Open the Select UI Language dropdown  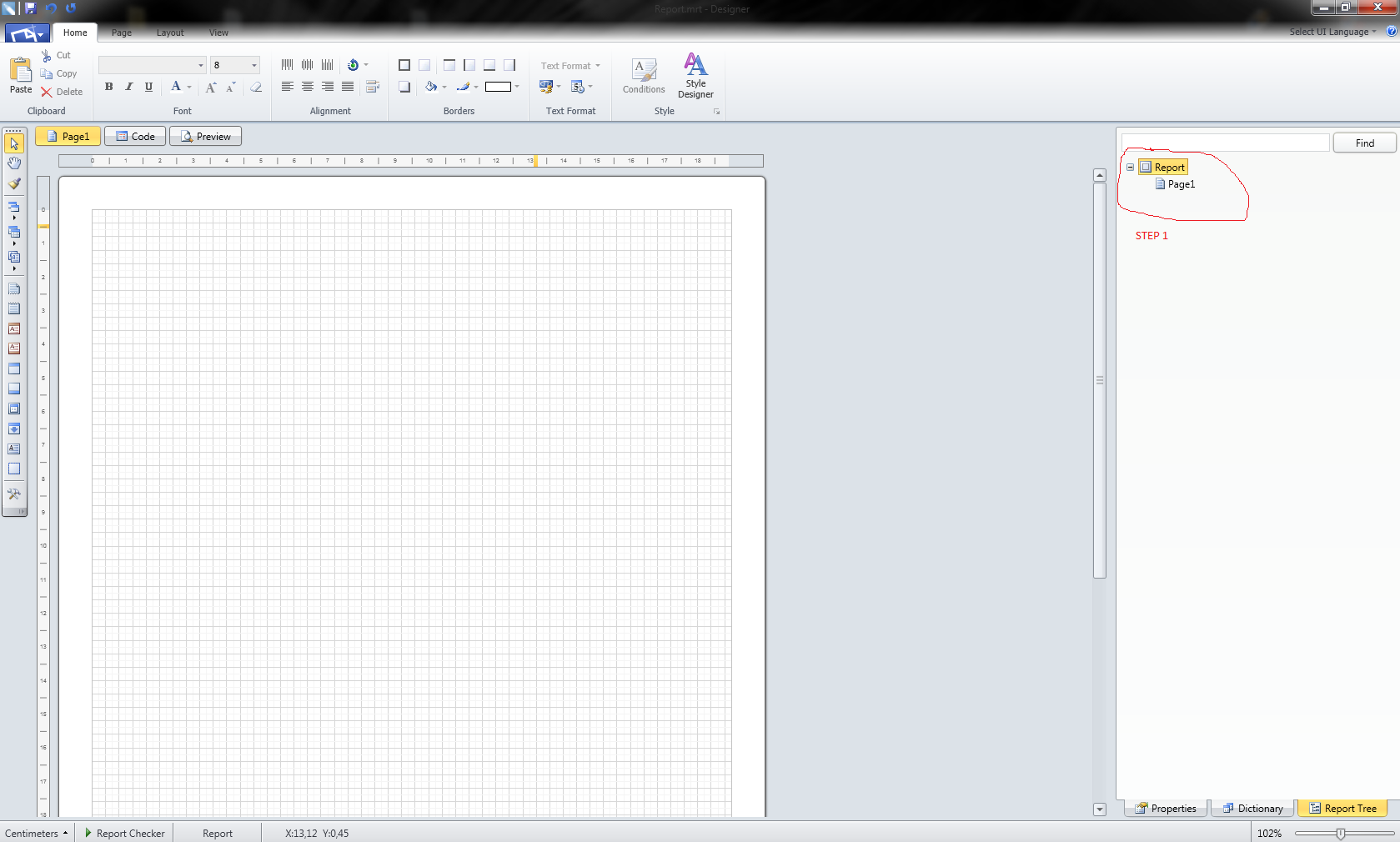[1332, 32]
